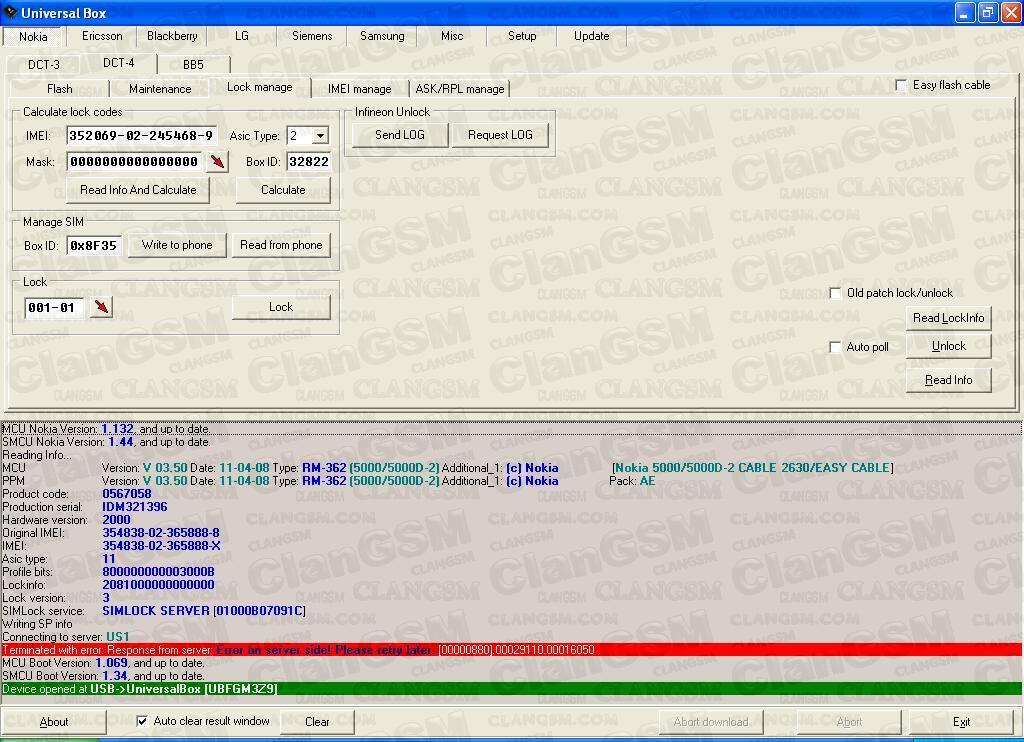This screenshot has height=742, width=1024.
Task: Open the Asic Type dropdown
Action: pyautogui.click(x=320, y=136)
